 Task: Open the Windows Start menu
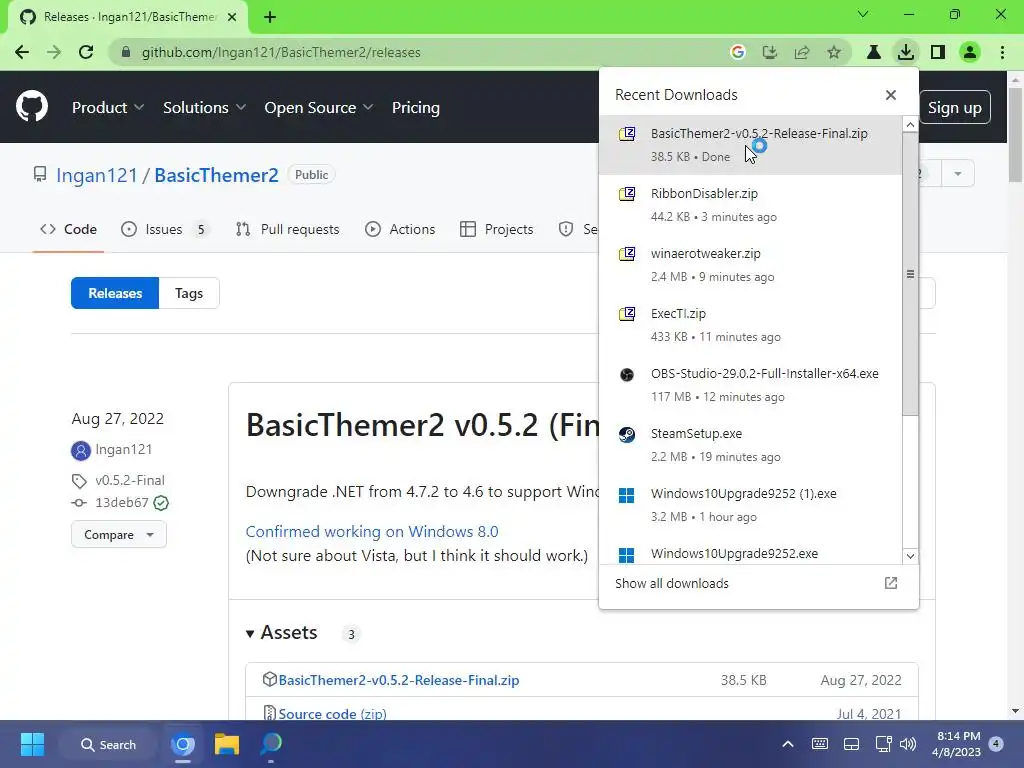(32, 744)
